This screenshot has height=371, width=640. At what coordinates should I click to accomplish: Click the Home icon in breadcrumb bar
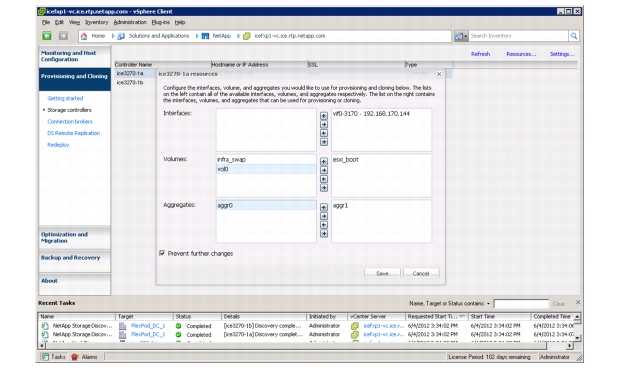84,36
